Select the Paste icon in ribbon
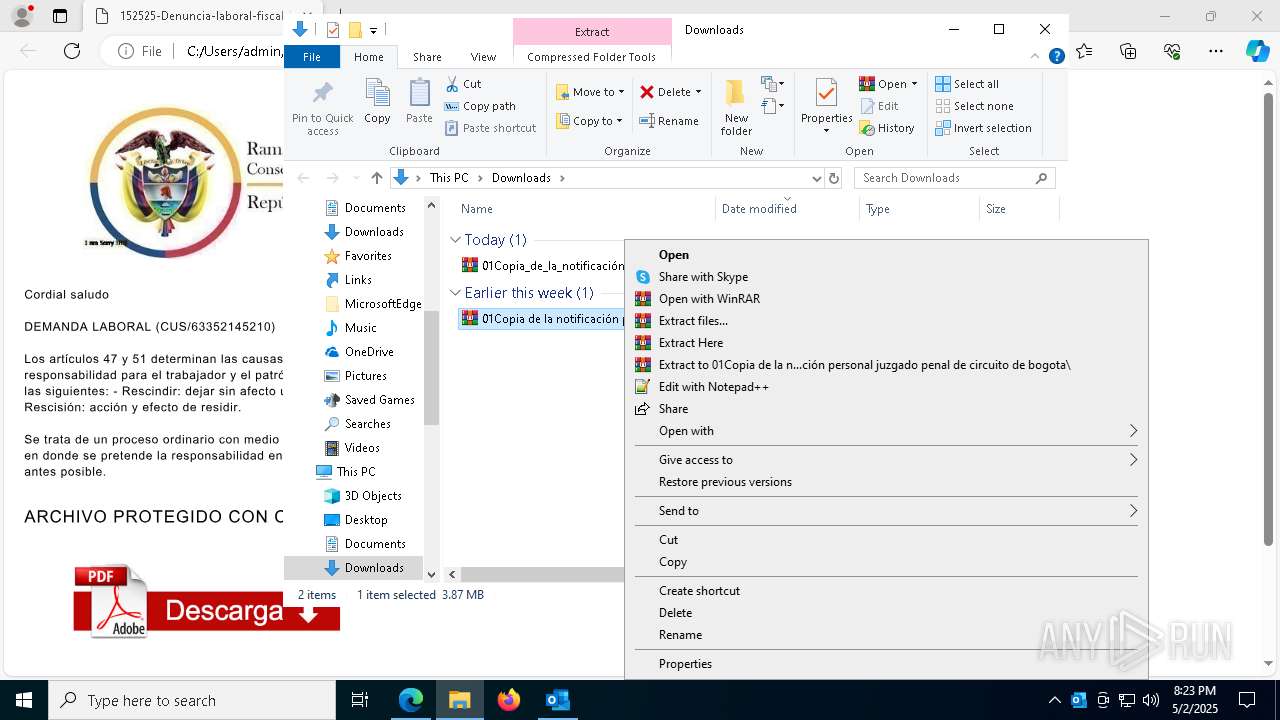The height and width of the screenshot is (720, 1280). click(x=419, y=102)
